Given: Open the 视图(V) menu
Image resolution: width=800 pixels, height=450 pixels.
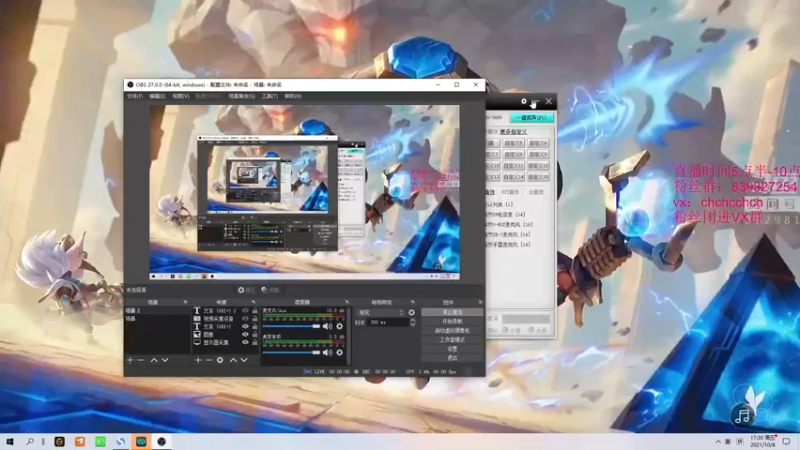Looking at the screenshot, I should click(x=181, y=96).
